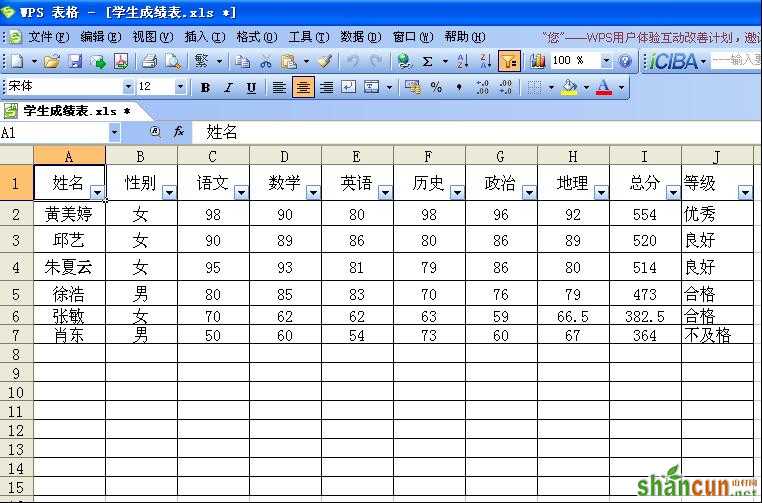
Task: Align cell text to the left
Action: click(x=279, y=87)
